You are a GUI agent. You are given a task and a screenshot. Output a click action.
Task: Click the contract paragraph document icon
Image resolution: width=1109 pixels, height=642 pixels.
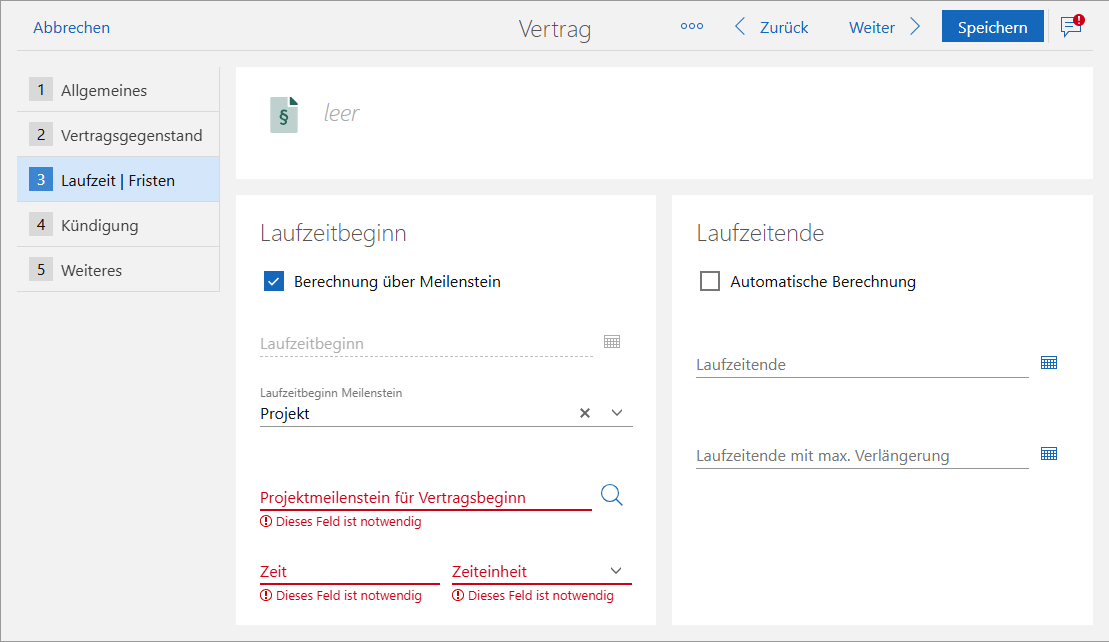pos(283,113)
